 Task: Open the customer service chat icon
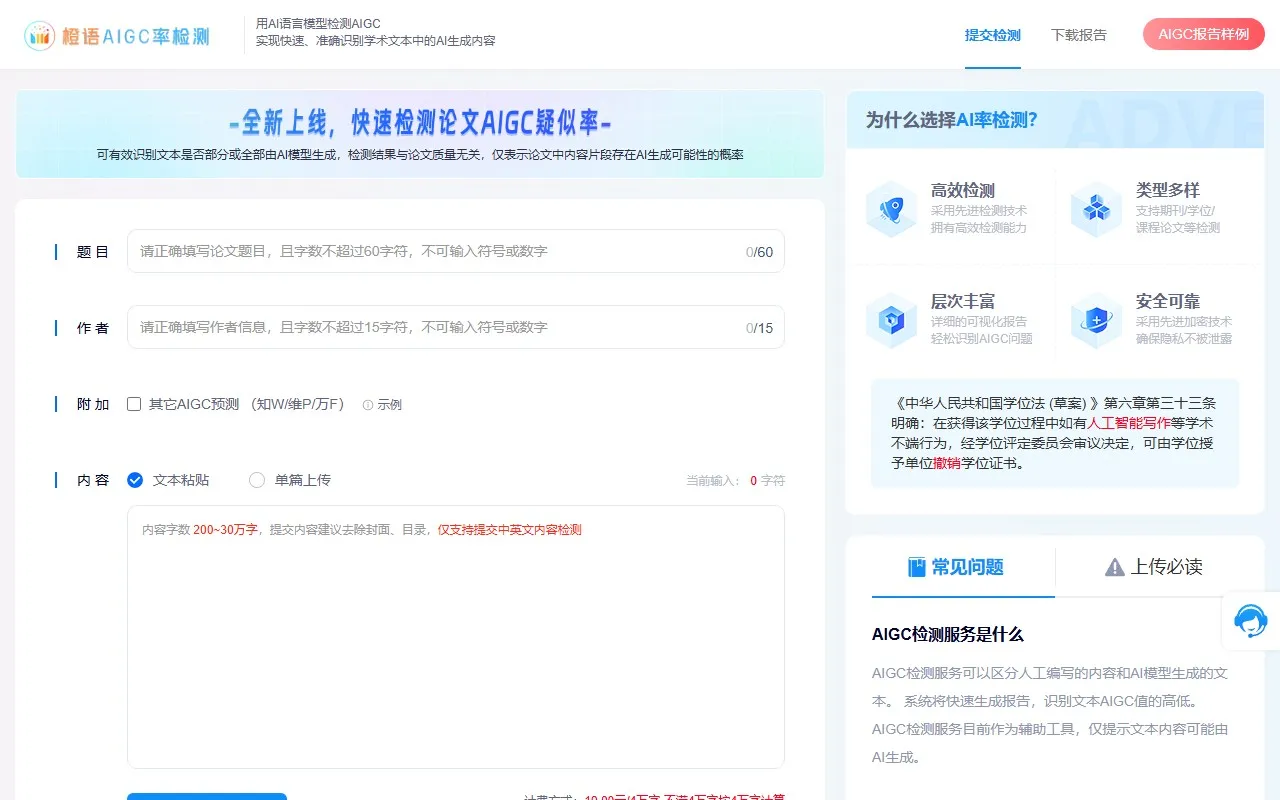[1251, 621]
